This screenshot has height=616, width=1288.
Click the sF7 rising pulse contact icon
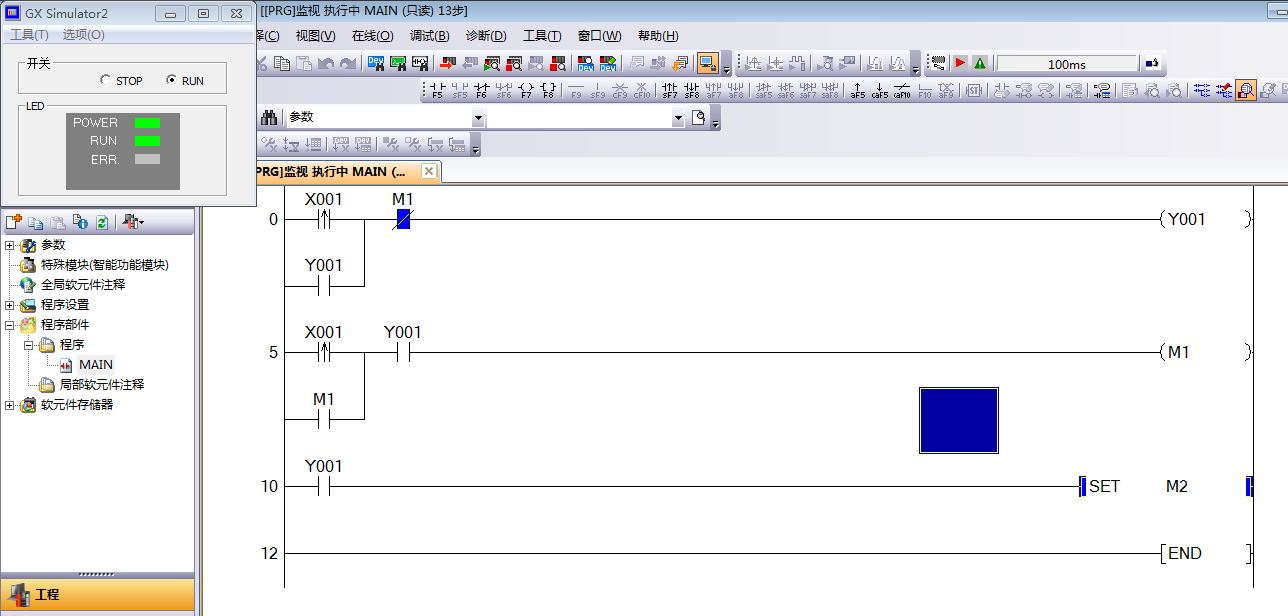click(669, 91)
